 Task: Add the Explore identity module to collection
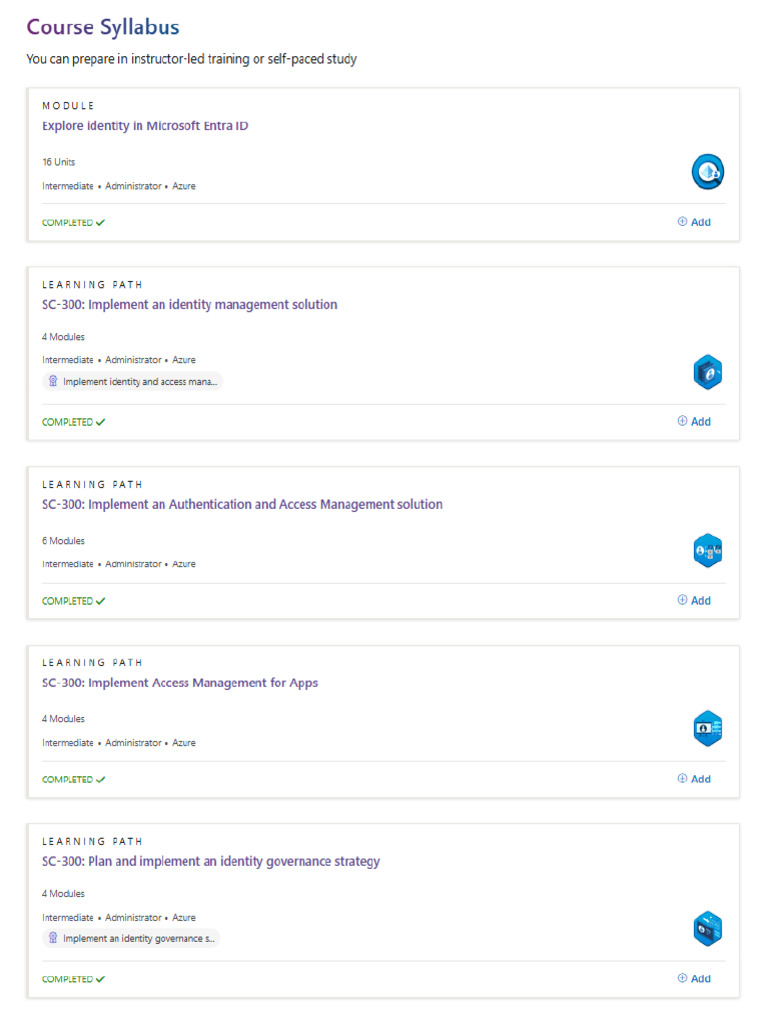(694, 222)
